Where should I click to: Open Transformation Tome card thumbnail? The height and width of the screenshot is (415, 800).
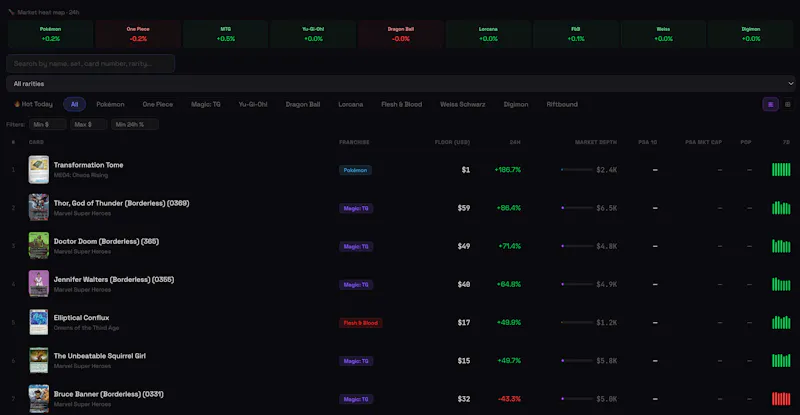click(39, 169)
